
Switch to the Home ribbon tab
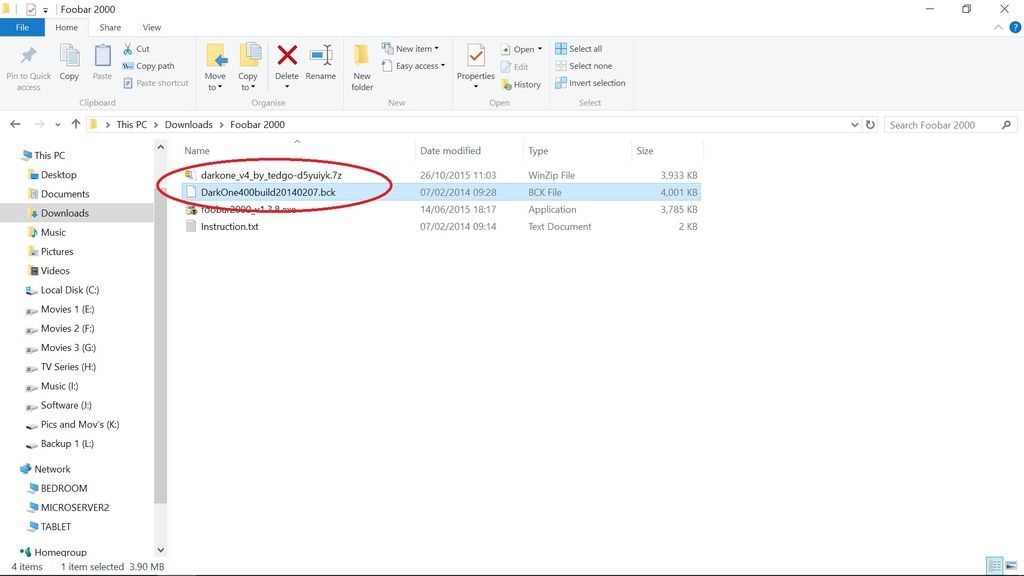(x=67, y=27)
